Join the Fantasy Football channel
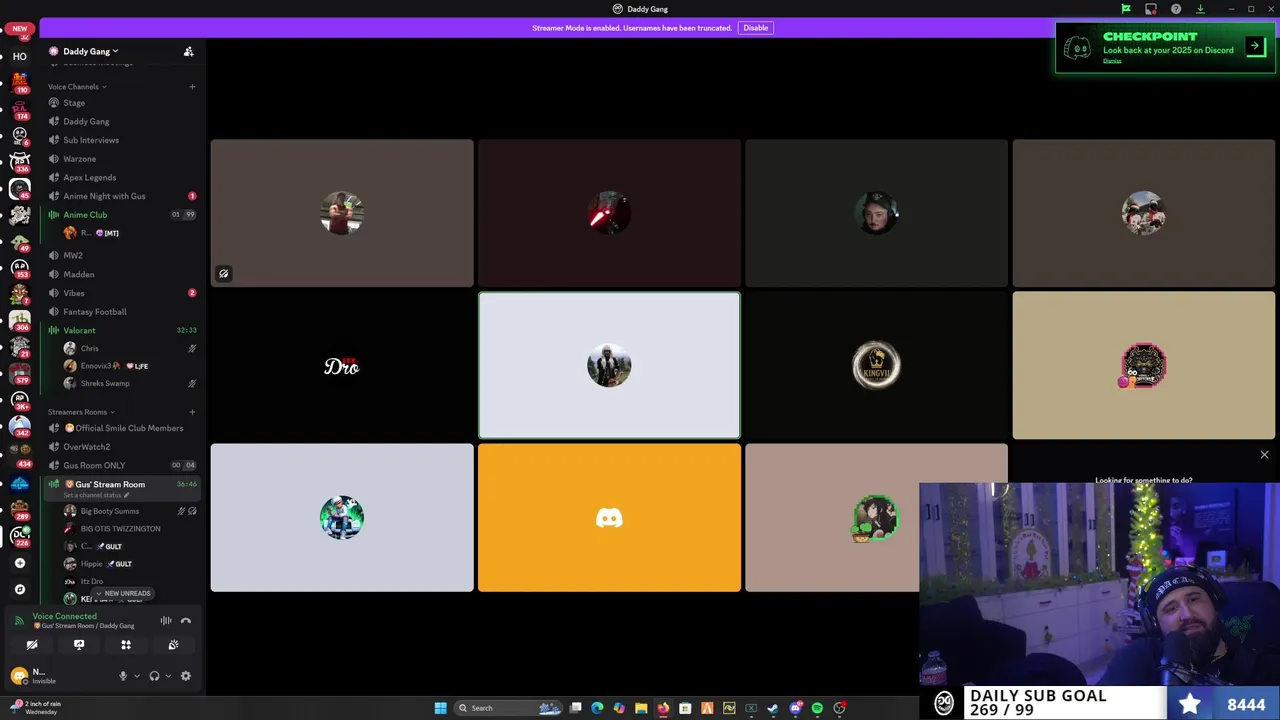 (x=122, y=312)
